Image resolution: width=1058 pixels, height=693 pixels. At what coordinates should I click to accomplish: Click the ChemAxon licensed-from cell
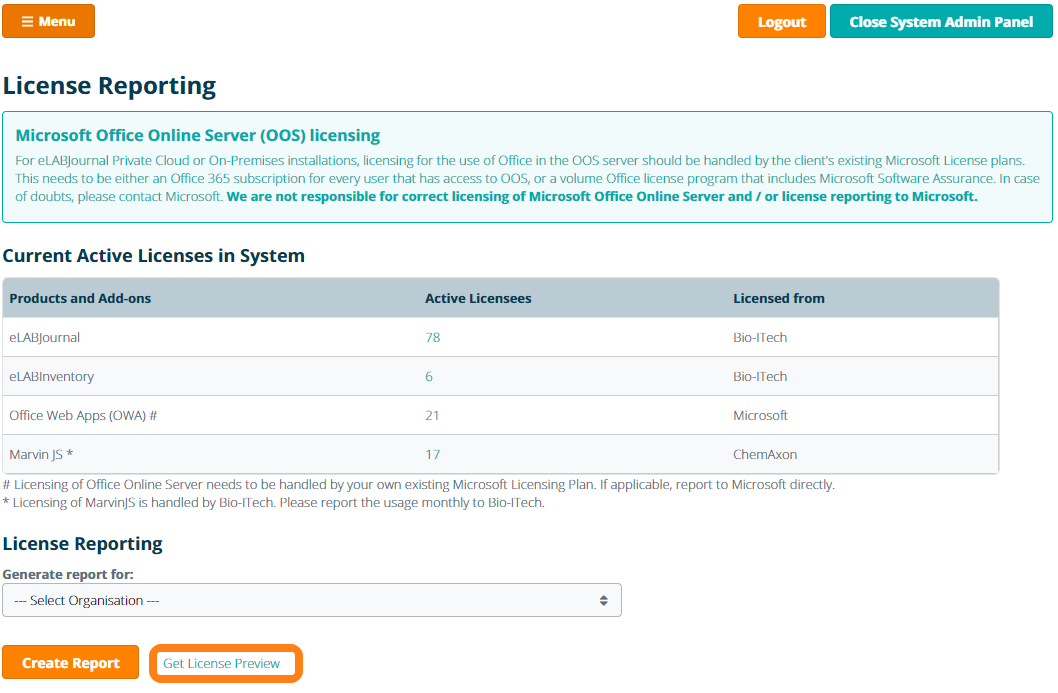pyautogui.click(x=765, y=454)
